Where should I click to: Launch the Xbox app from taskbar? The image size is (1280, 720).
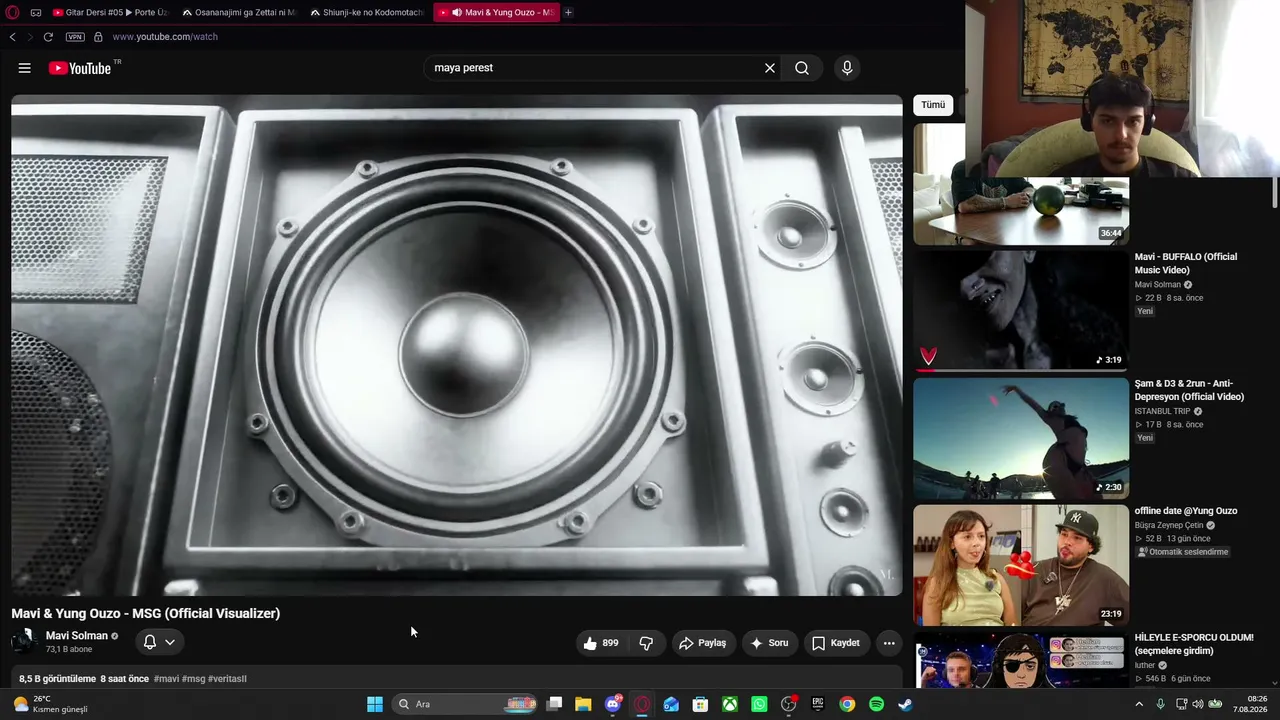(x=730, y=704)
